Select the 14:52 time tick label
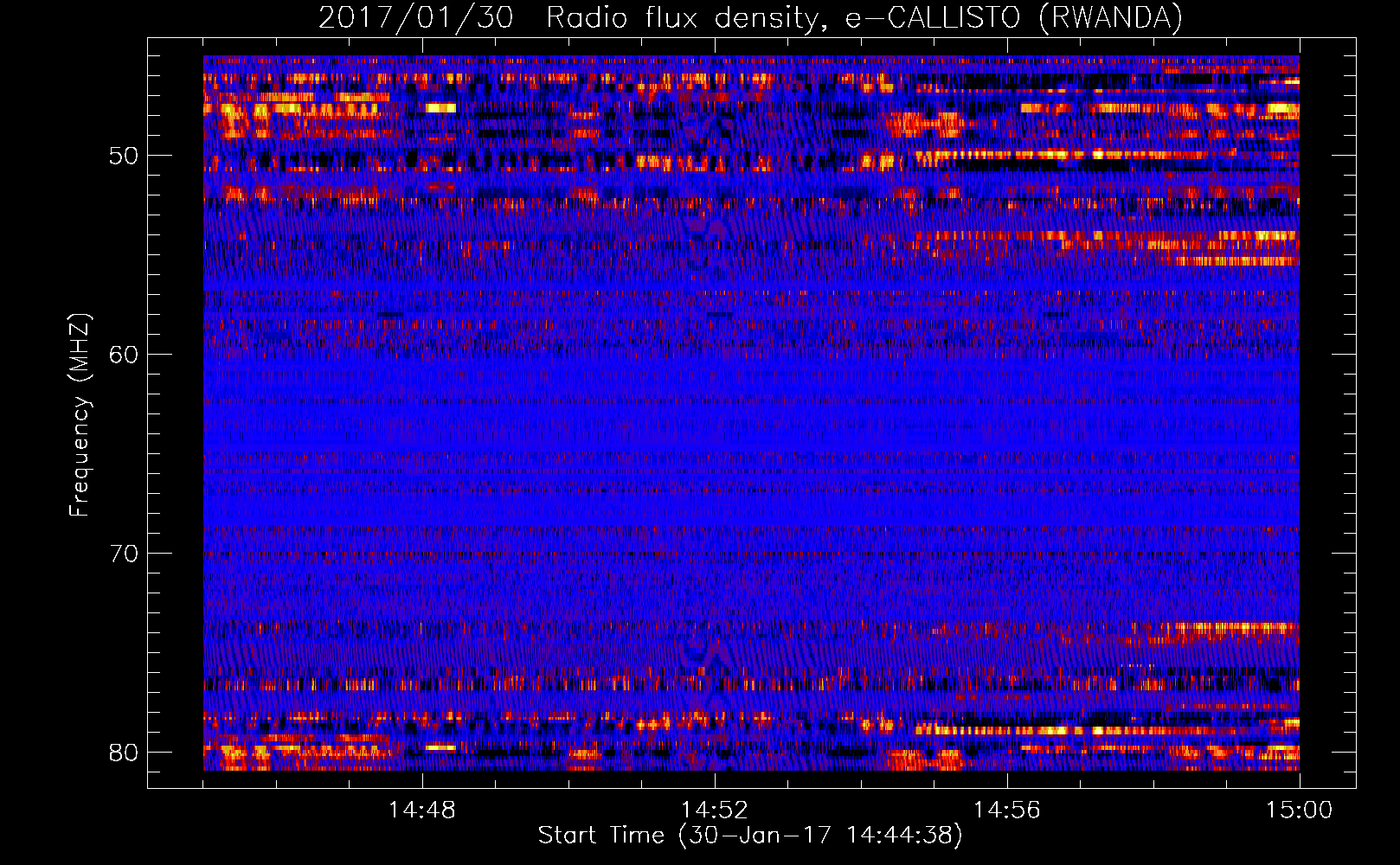 click(714, 811)
